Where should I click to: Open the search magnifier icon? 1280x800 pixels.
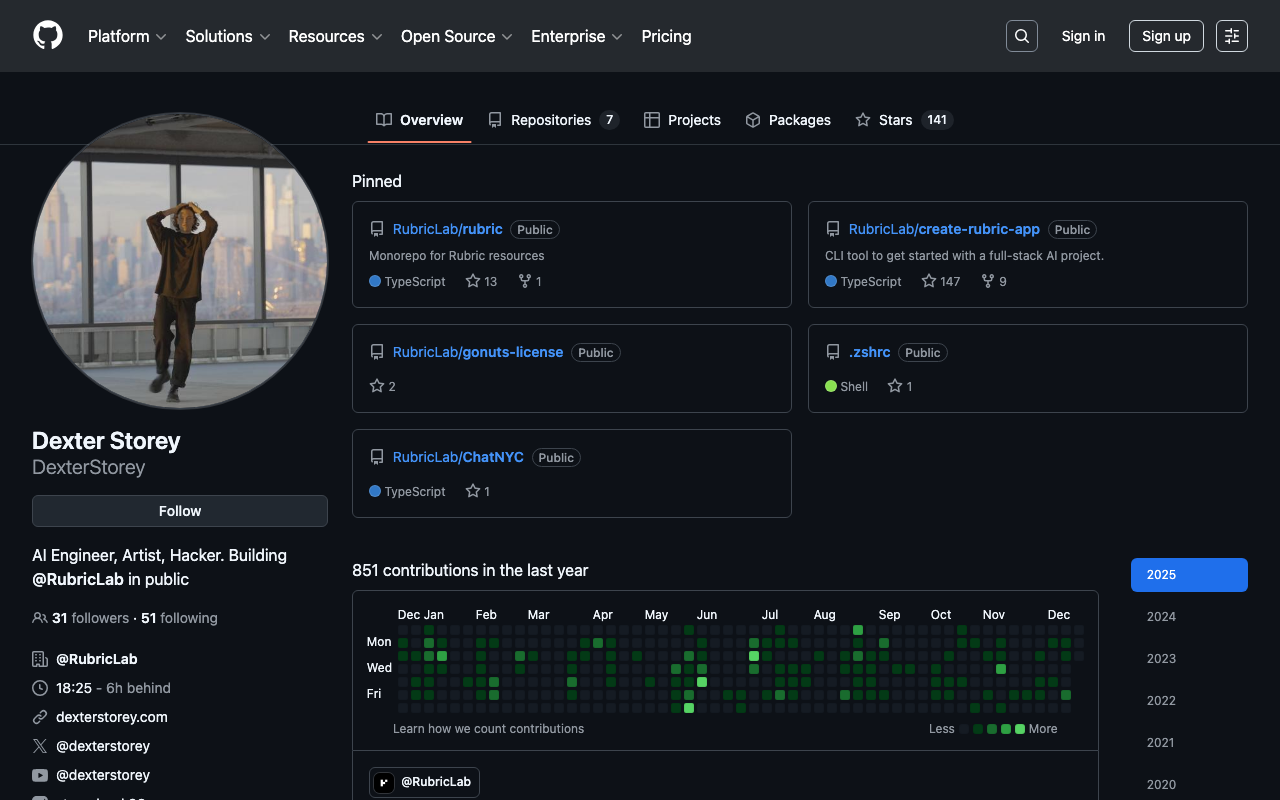tap(1021, 36)
